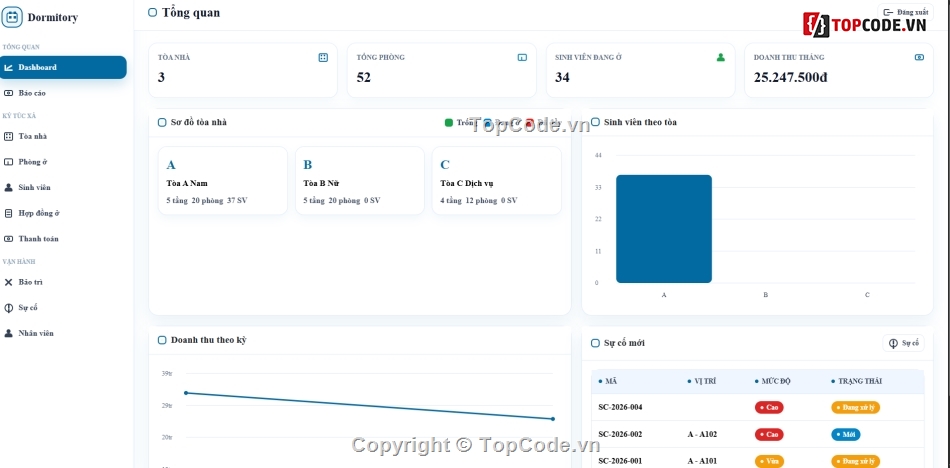Select incident SC-2026-004

tap(620, 407)
